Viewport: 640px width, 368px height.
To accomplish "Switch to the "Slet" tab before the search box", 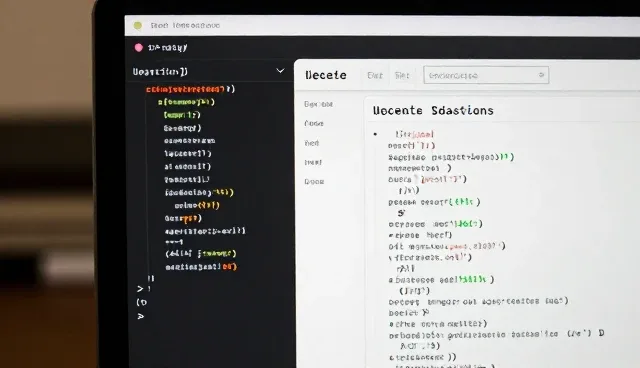I will click(x=402, y=75).
